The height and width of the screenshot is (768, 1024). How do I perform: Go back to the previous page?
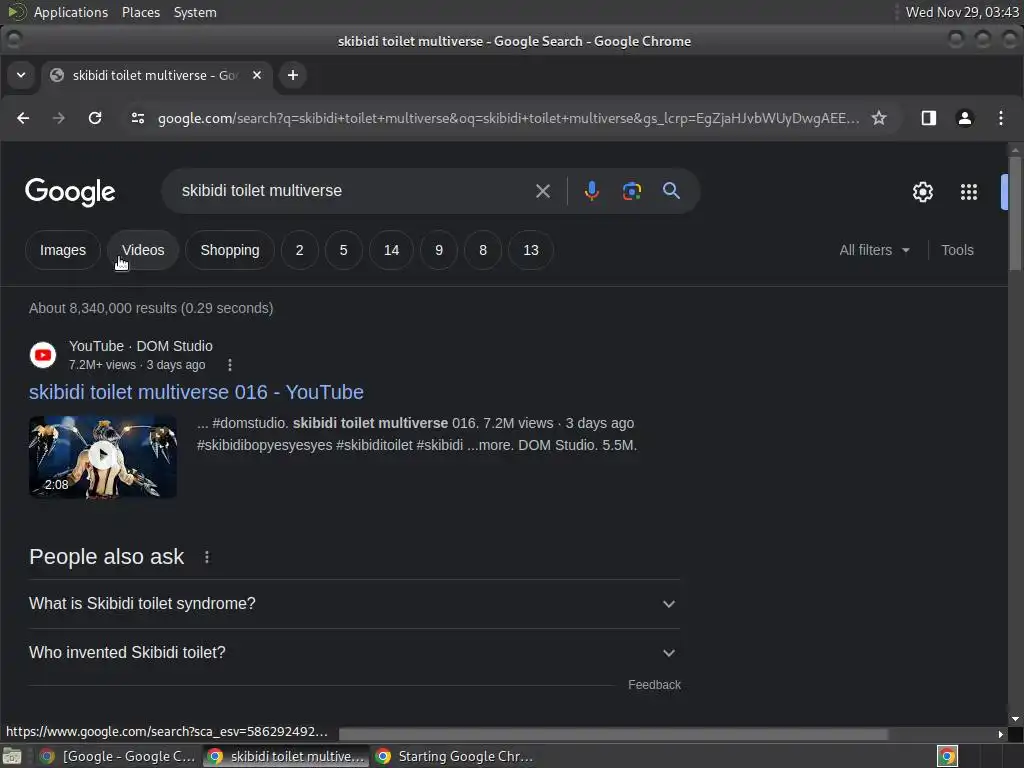[x=23, y=118]
